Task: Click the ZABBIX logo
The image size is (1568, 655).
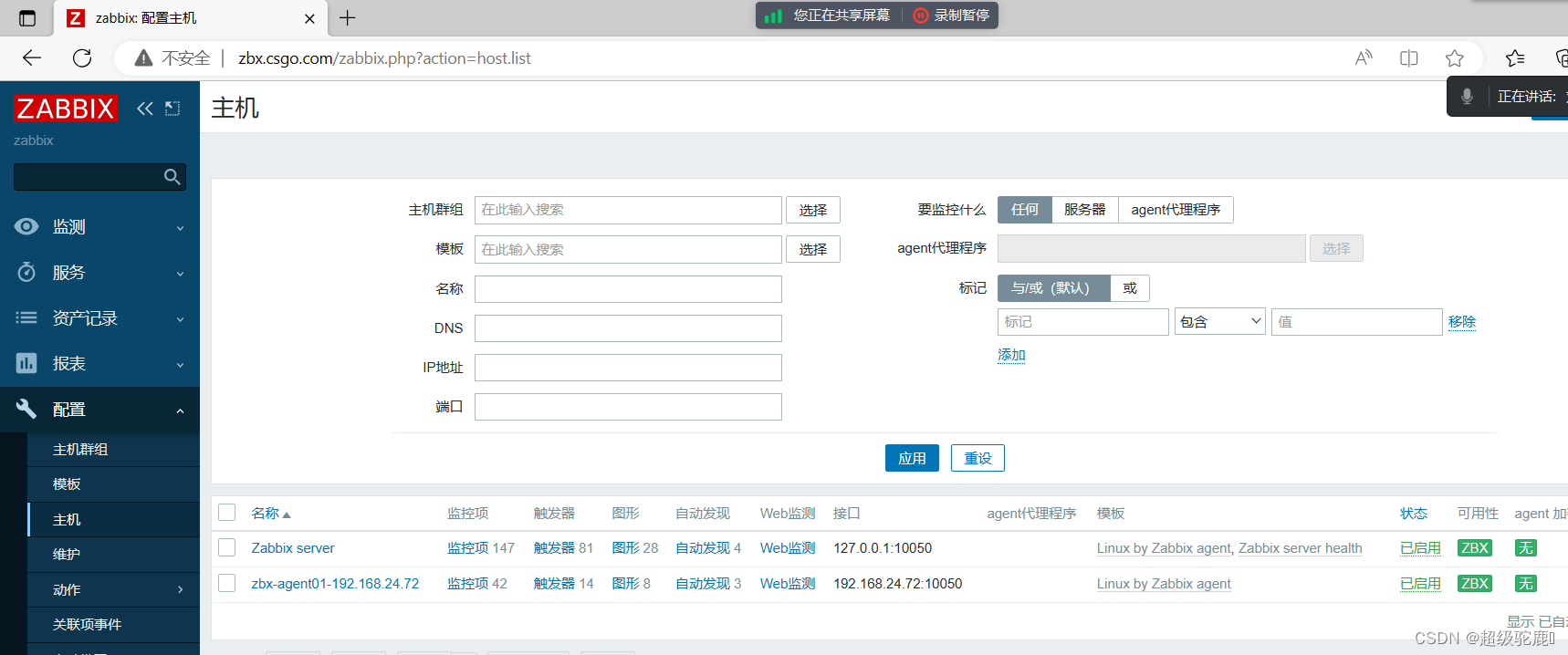Action: pos(66,109)
